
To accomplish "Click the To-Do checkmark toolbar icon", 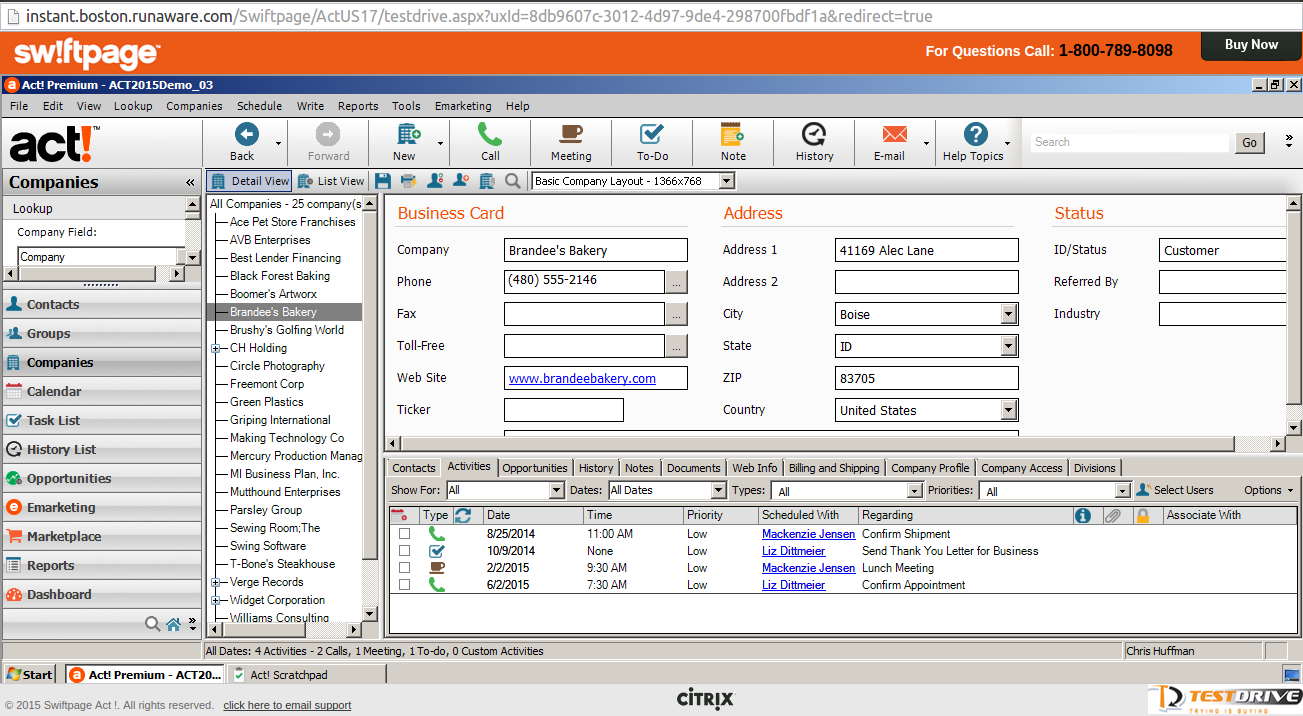I will tap(652, 135).
